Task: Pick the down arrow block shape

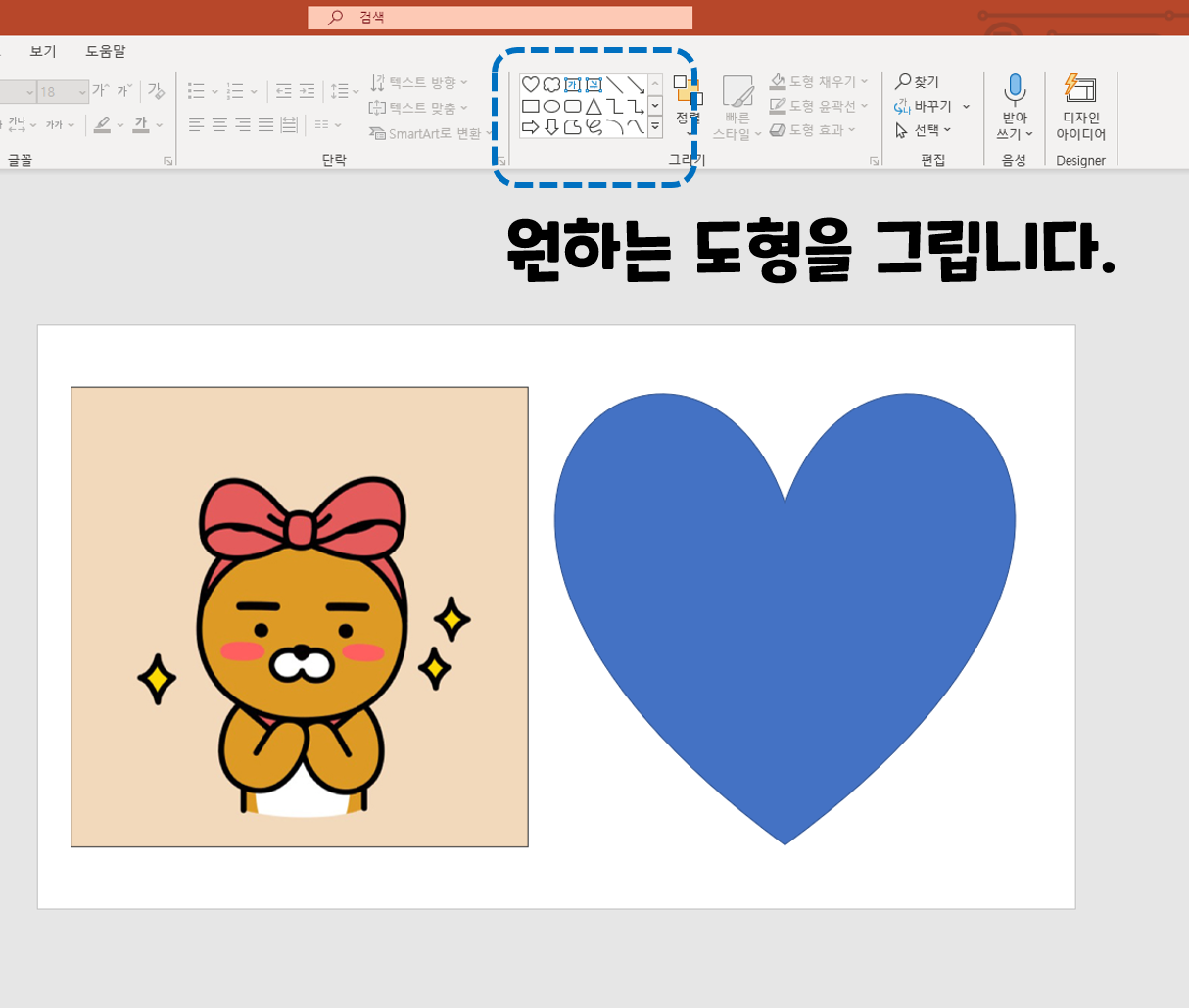Action: (x=552, y=126)
